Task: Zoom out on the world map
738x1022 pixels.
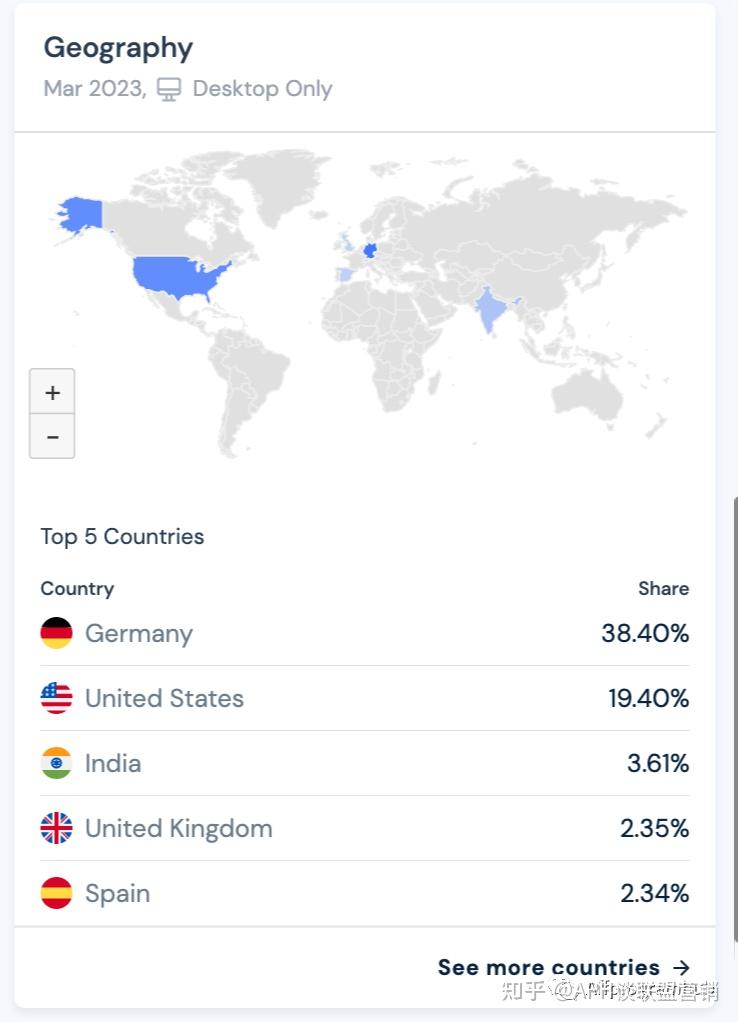Action: [x=52, y=437]
